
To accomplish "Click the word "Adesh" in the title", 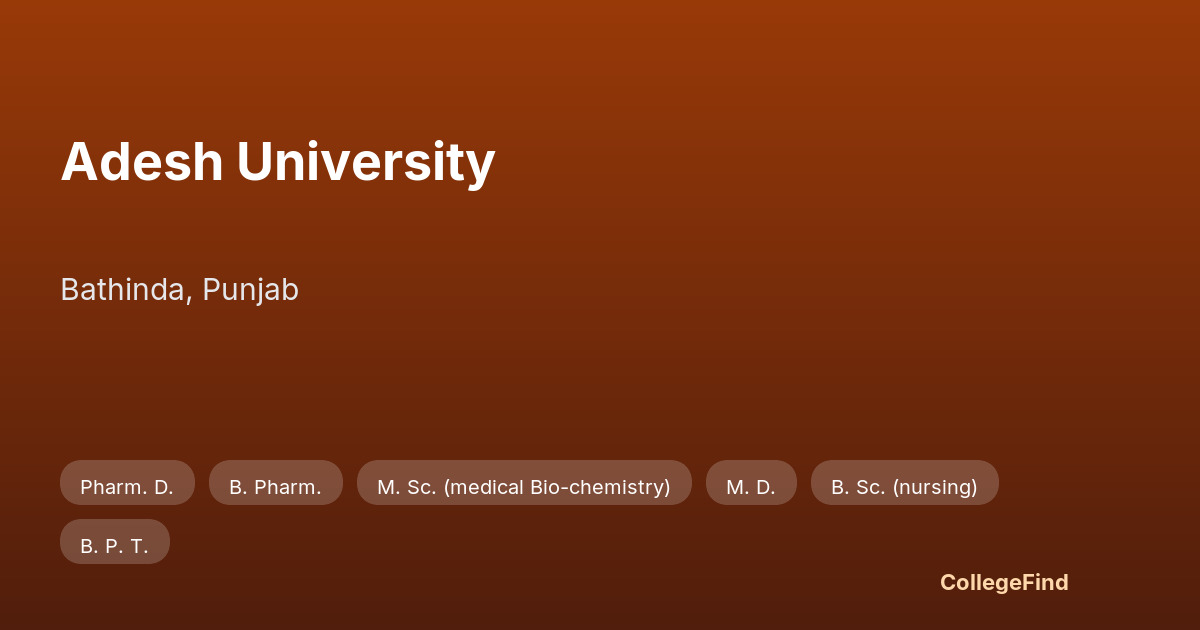I will click(x=141, y=161).
